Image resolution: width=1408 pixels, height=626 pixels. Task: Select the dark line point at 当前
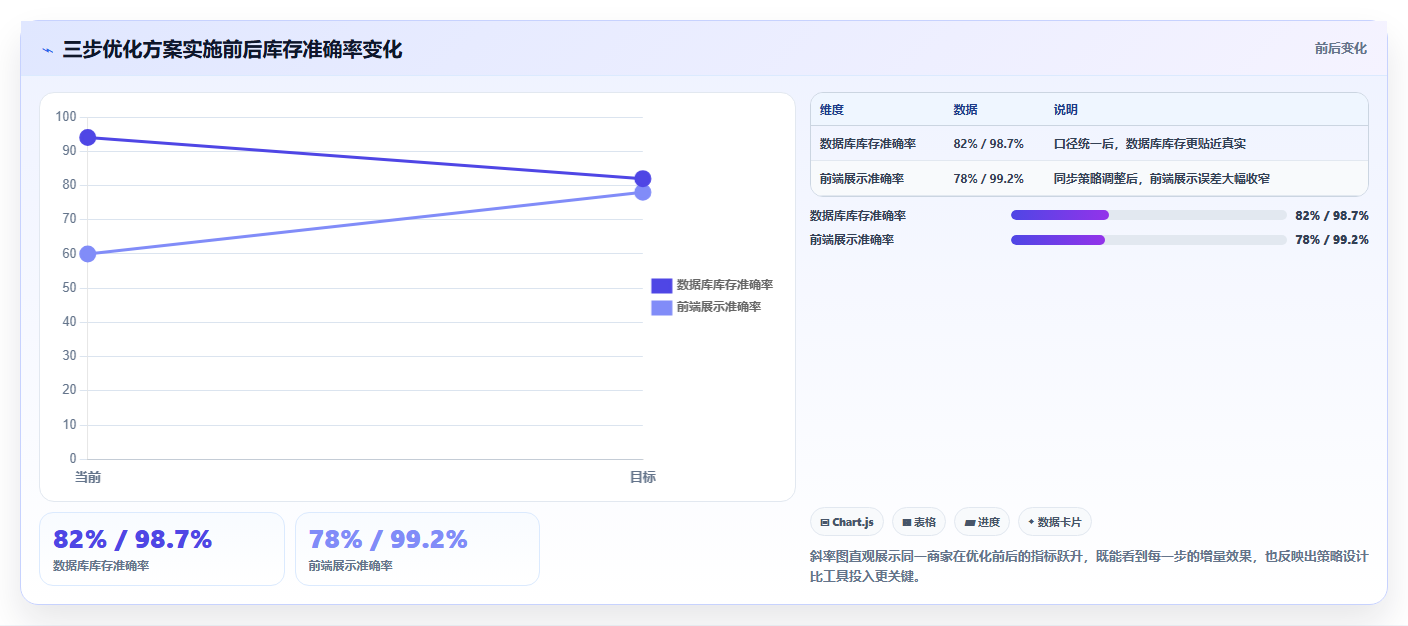88,137
